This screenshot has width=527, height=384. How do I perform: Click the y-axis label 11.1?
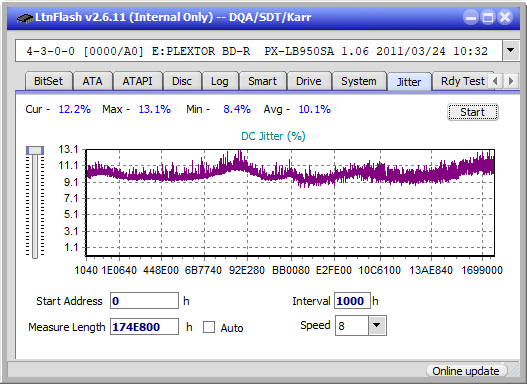68,165
